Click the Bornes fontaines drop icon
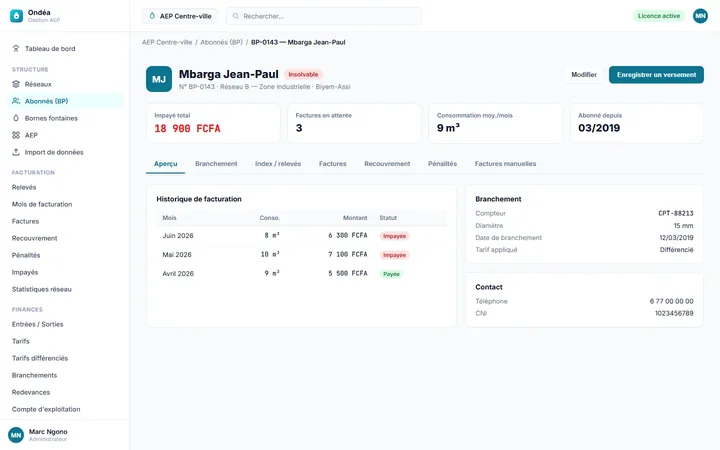The height and width of the screenshot is (450, 720). [16, 118]
